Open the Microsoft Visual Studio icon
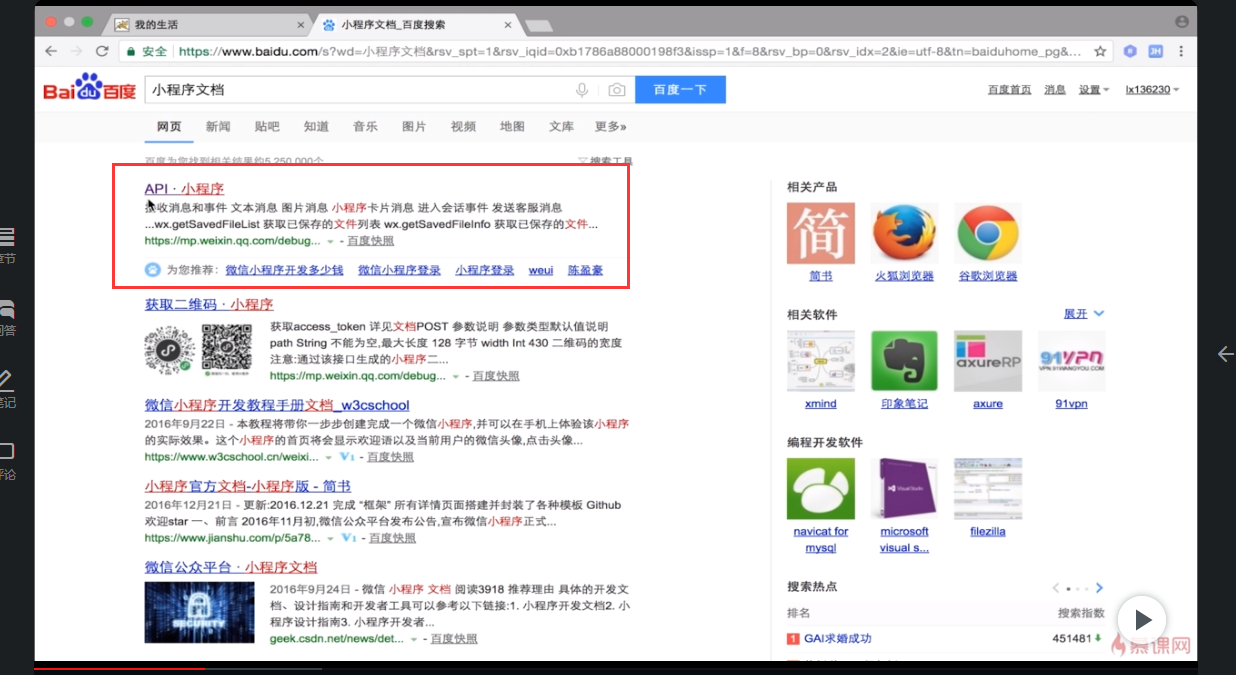The height and width of the screenshot is (675, 1236). click(x=904, y=489)
